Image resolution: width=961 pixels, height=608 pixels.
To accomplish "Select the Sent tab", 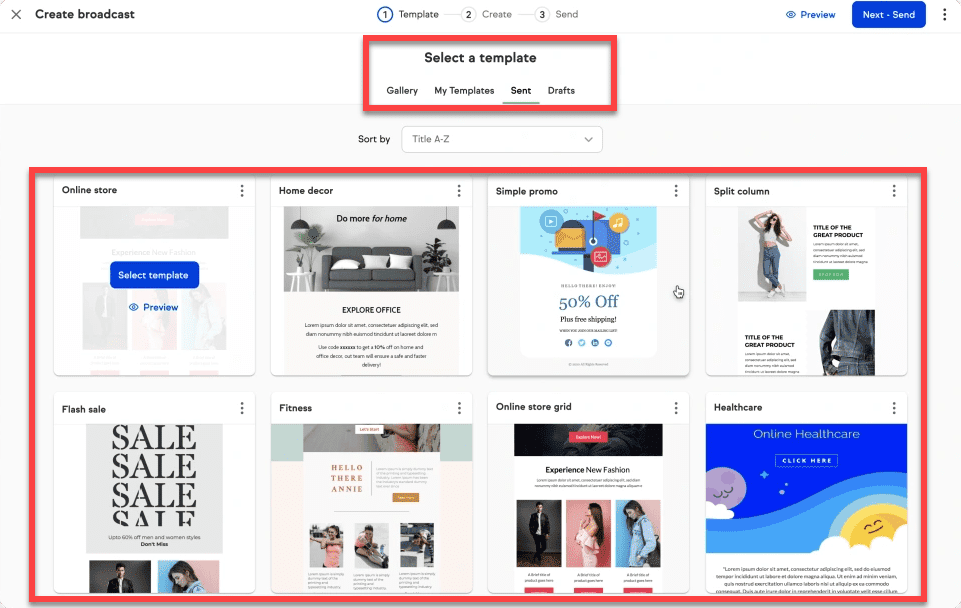I will [521, 90].
